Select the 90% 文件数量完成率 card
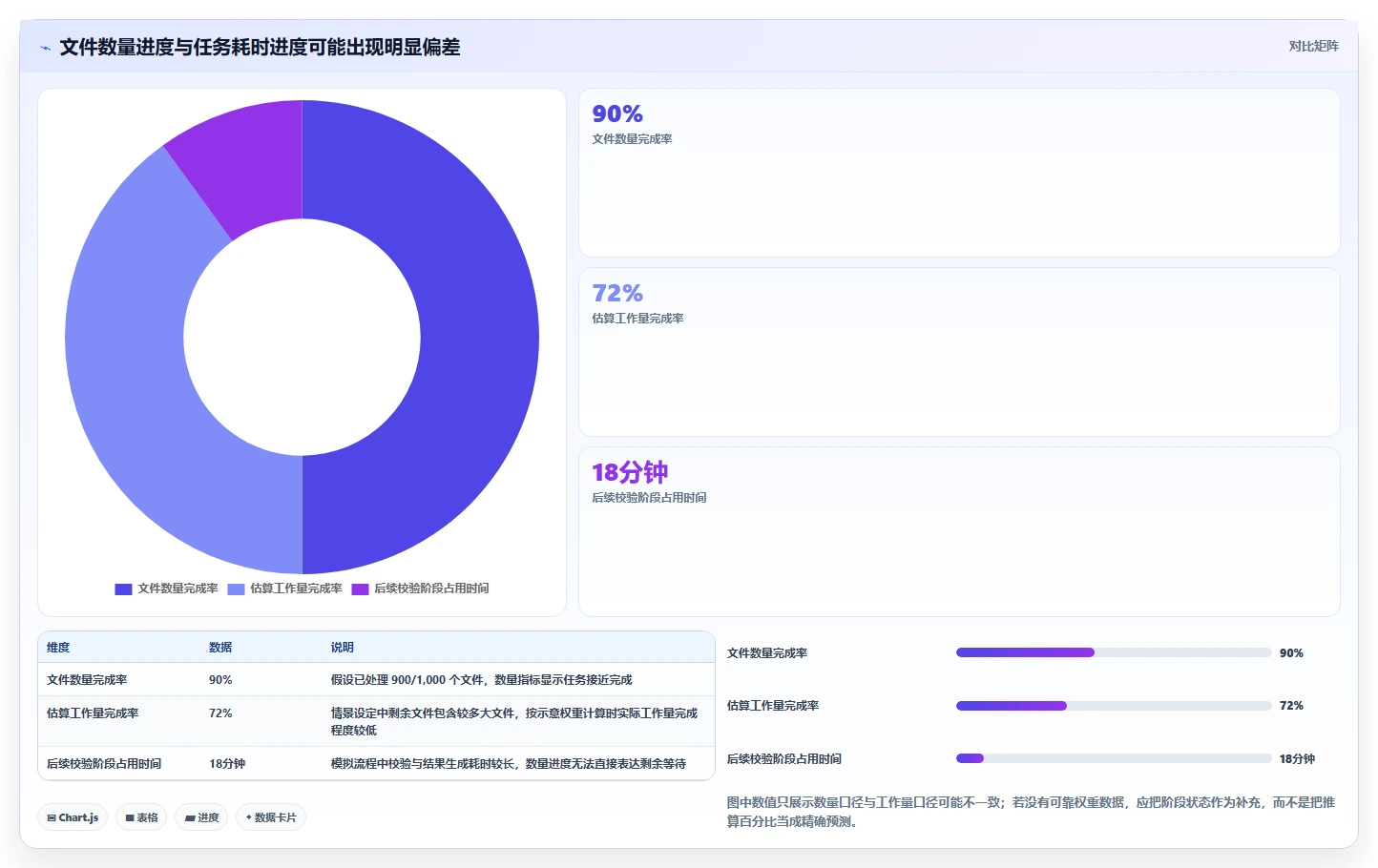The height and width of the screenshot is (868, 1378). pos(959,173)
